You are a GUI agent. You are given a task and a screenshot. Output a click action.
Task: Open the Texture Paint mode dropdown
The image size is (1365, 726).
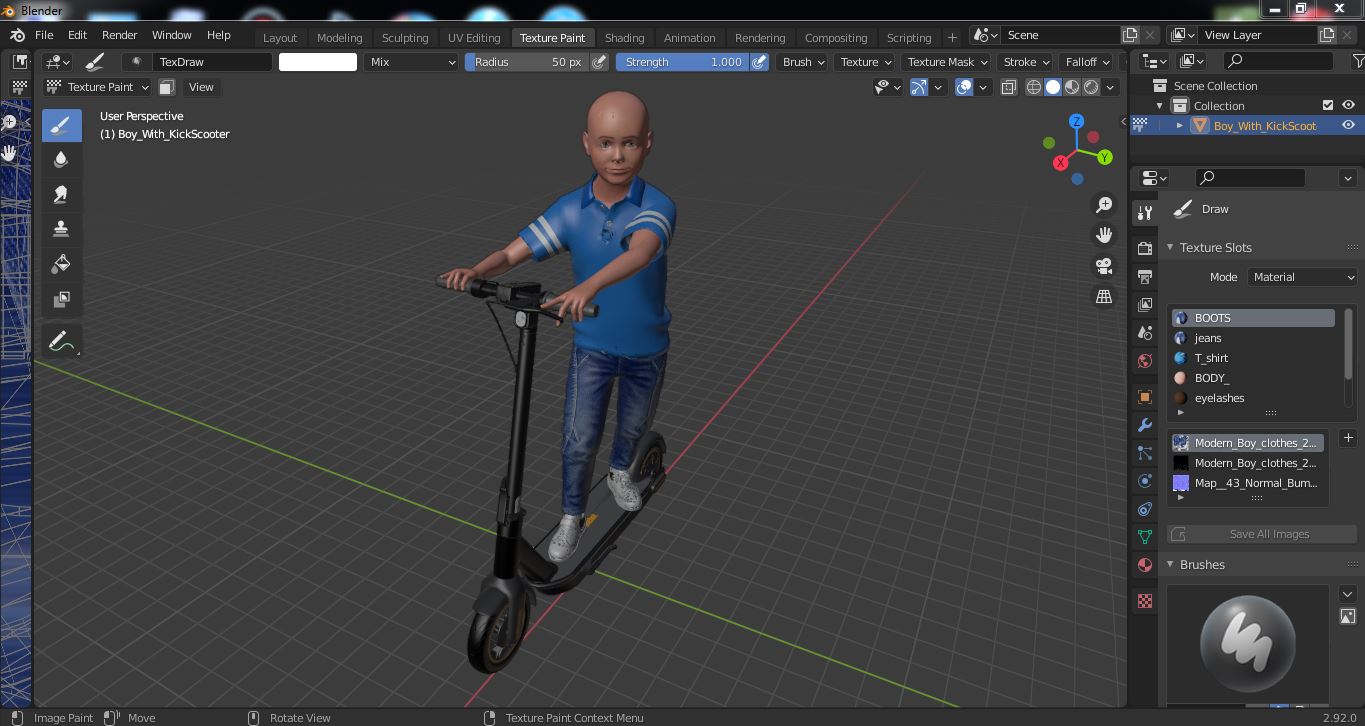(98, 87)
